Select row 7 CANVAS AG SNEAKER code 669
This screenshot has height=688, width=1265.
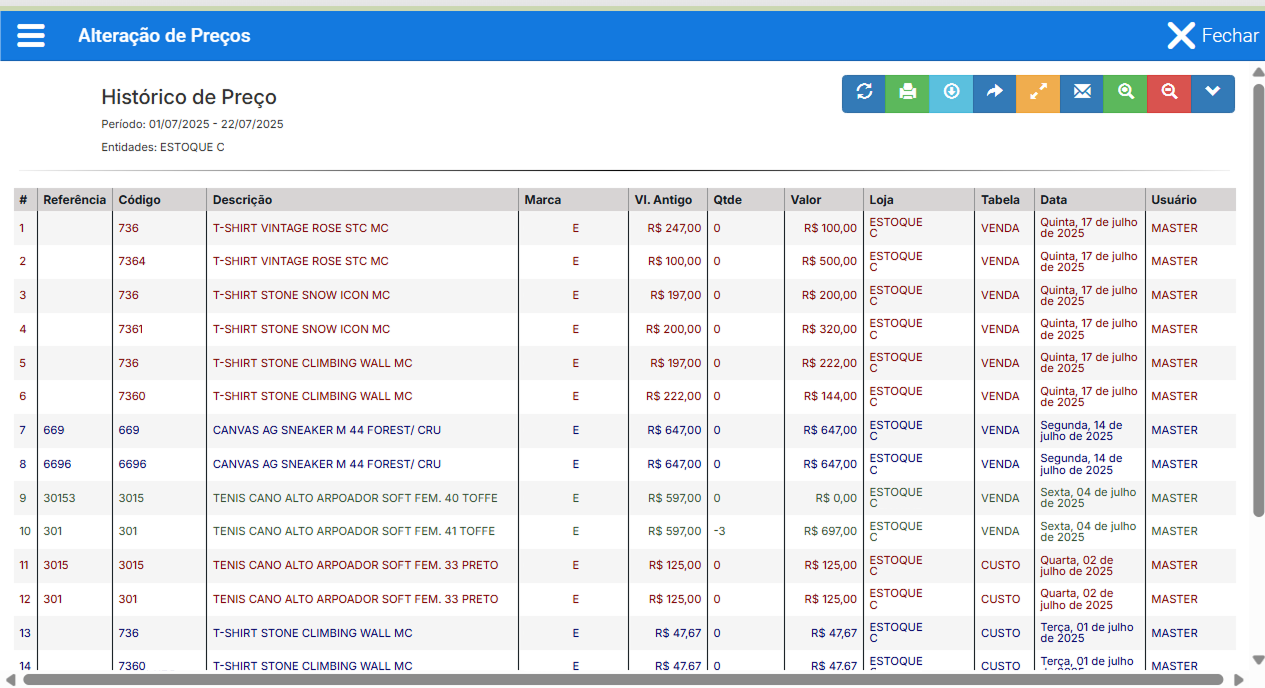(625, 431)
